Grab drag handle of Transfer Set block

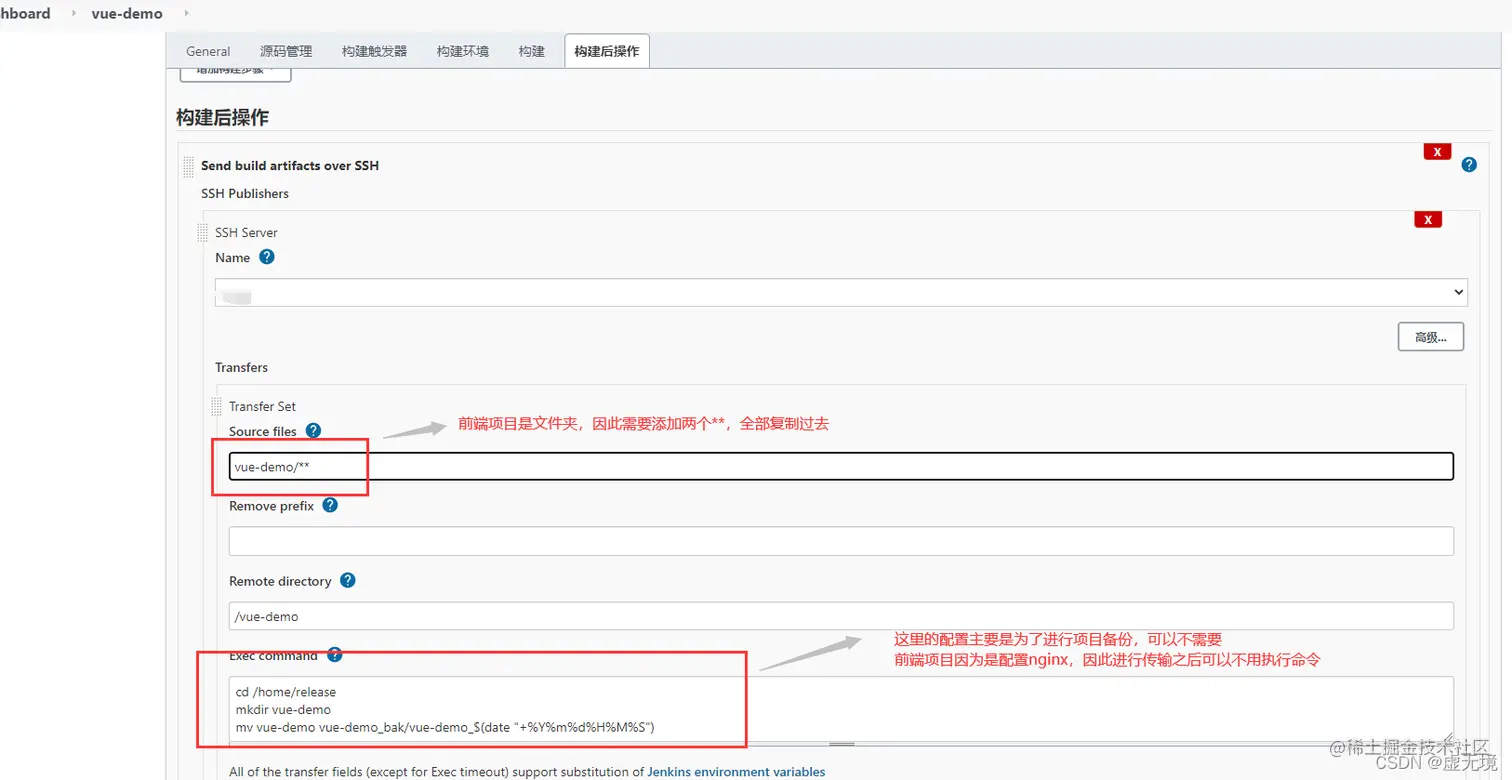(217, 407)
